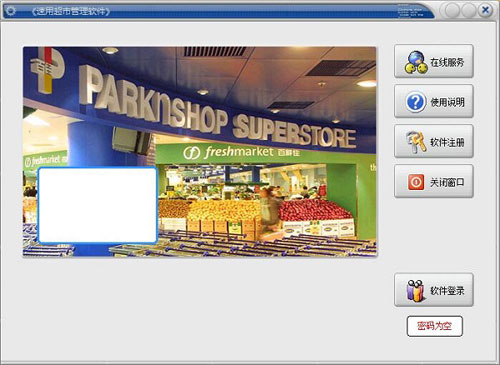Open the 使用说明 instructions button
Screen dimensions: 500x365
point(434,101)
